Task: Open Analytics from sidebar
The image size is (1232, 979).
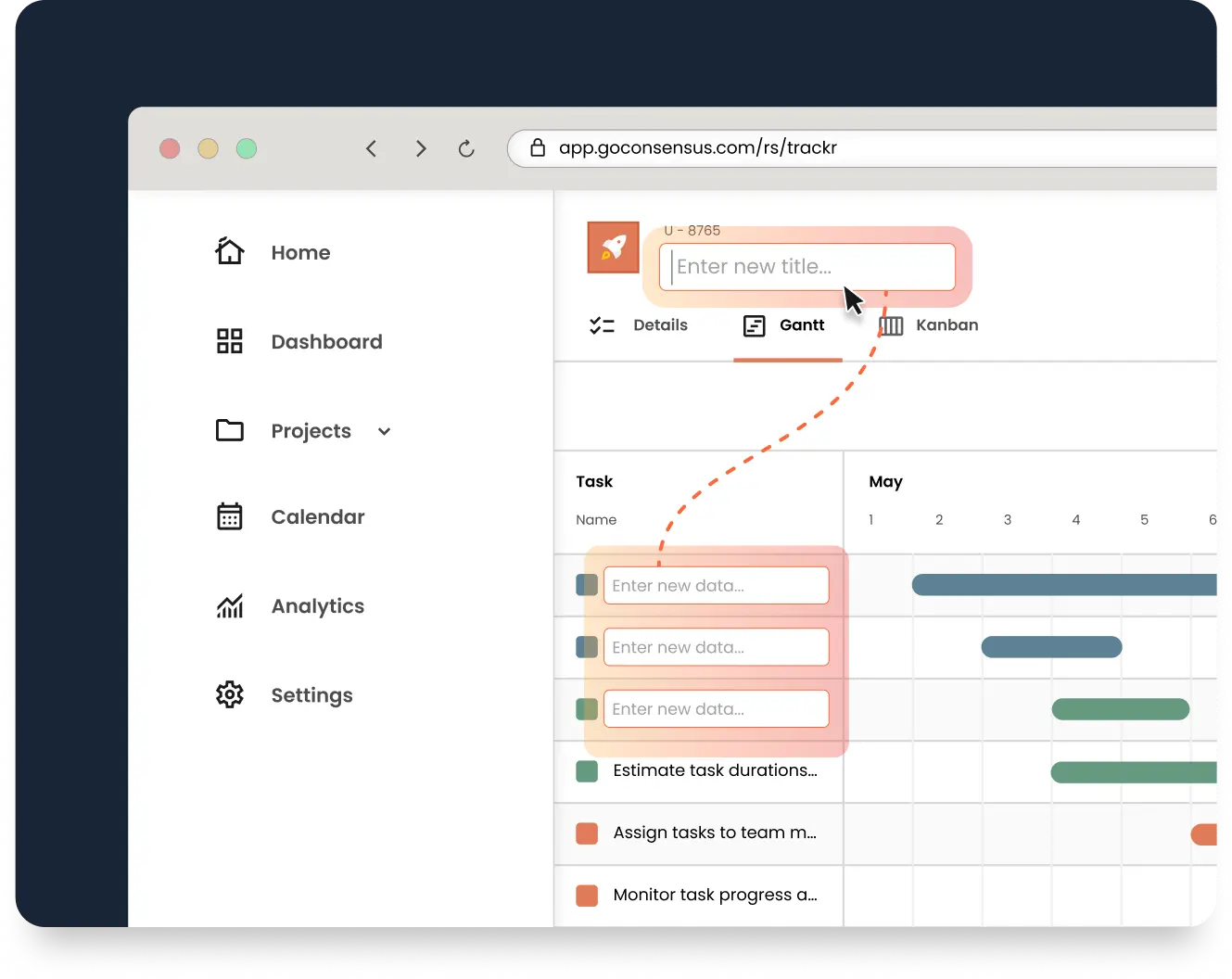Action: [x=318, y=606]
